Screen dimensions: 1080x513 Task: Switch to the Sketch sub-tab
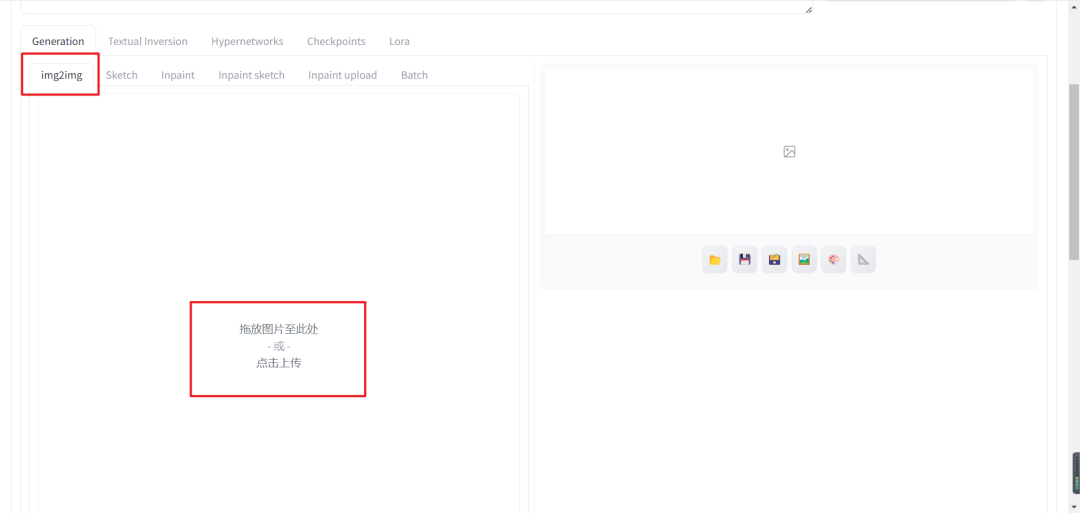click(122, 75)
